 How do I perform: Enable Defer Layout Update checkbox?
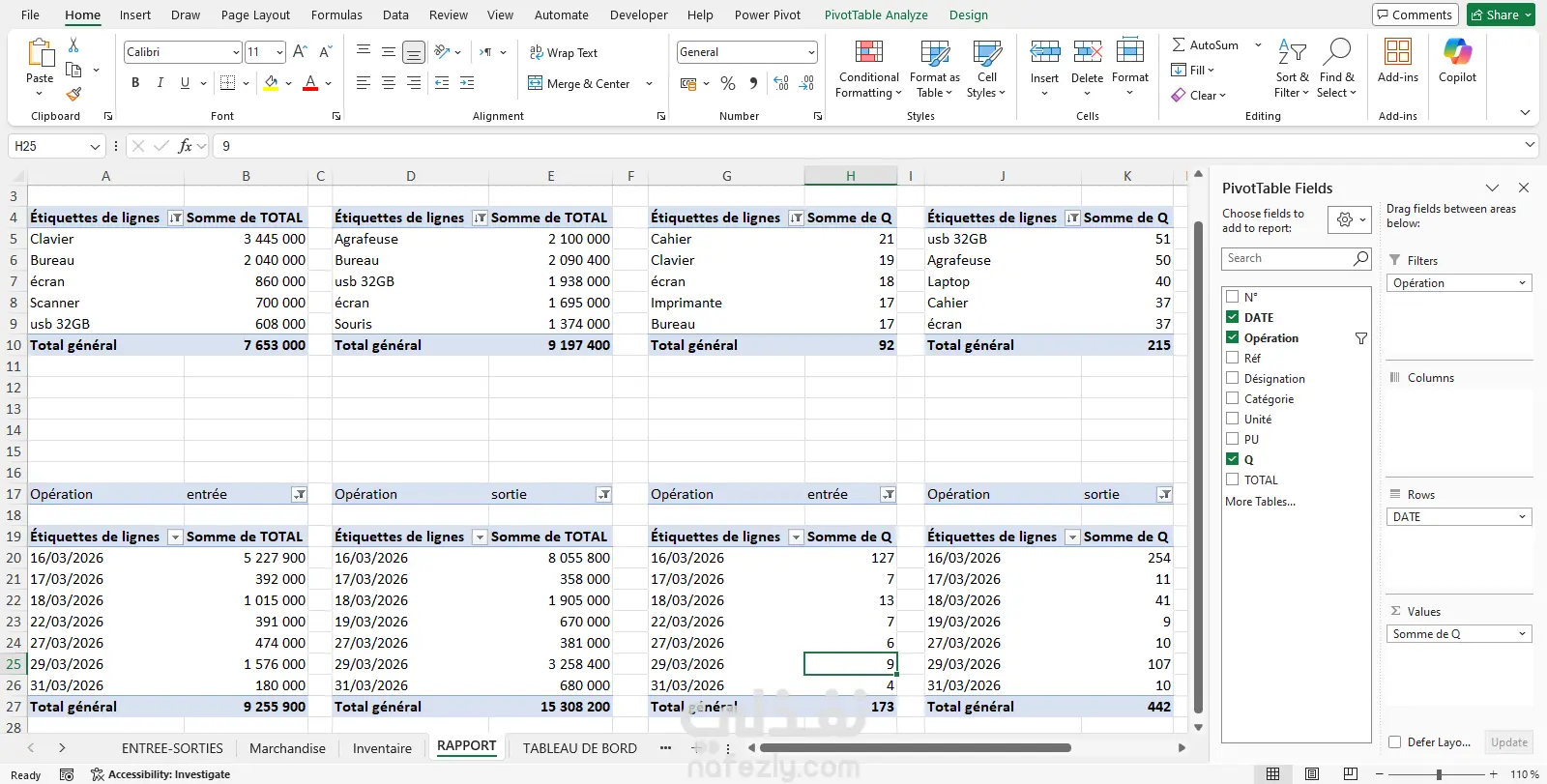tap(1395, 742)
